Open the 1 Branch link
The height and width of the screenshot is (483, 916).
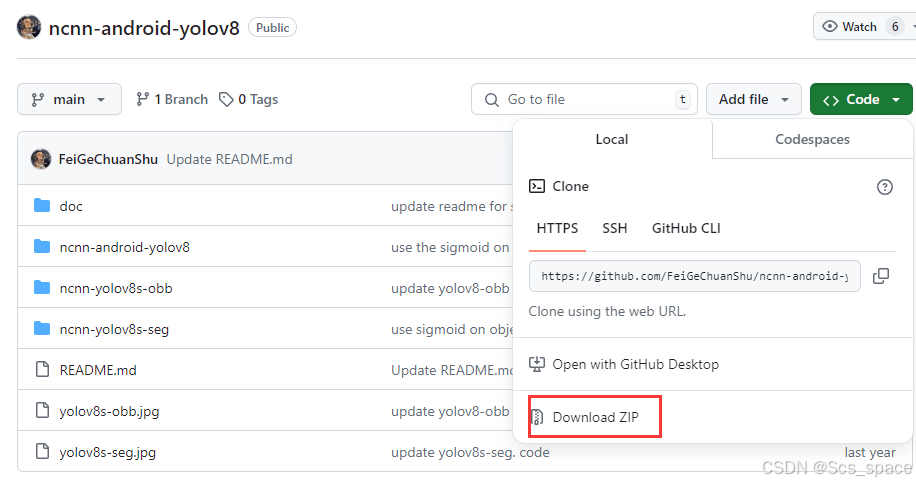[172, 99]
